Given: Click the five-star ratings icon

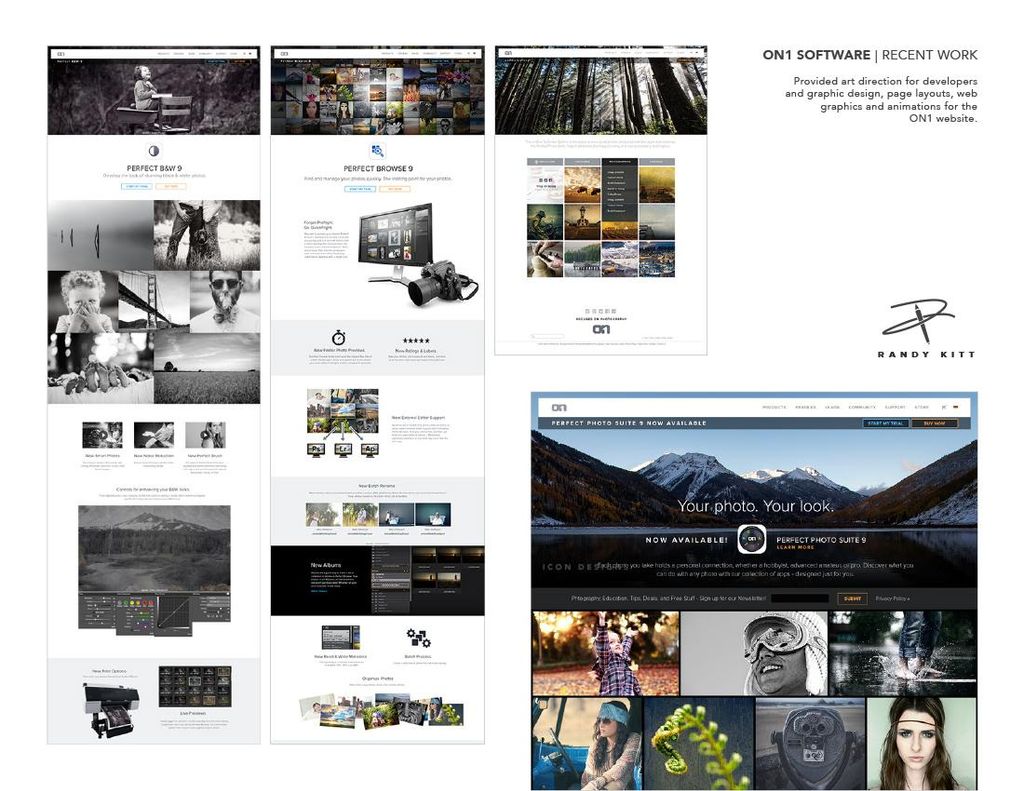Looking at the screenshot, I should [416, 341].
